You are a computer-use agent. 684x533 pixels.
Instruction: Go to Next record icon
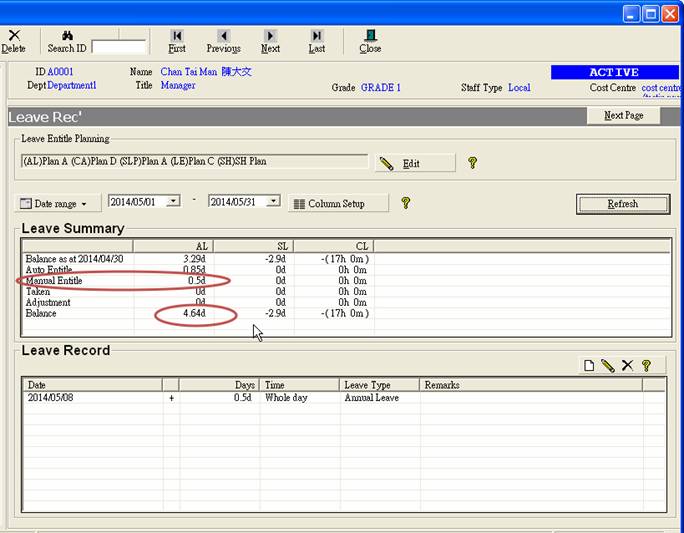270,35
